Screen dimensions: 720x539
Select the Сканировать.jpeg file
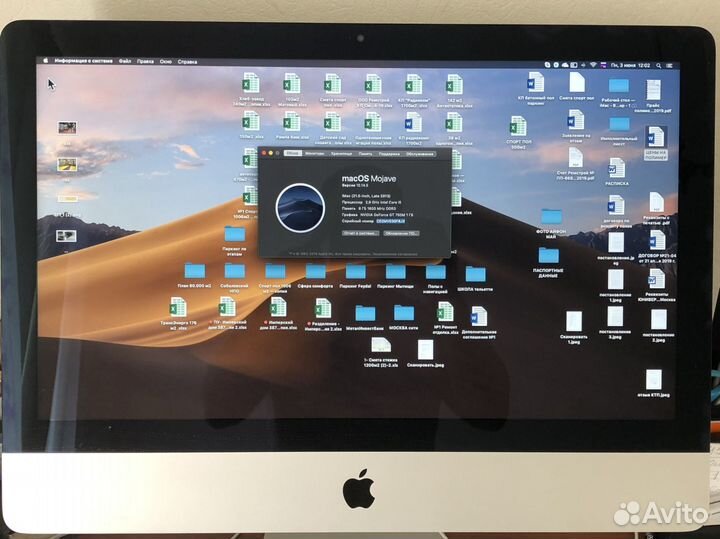point(425,354)
